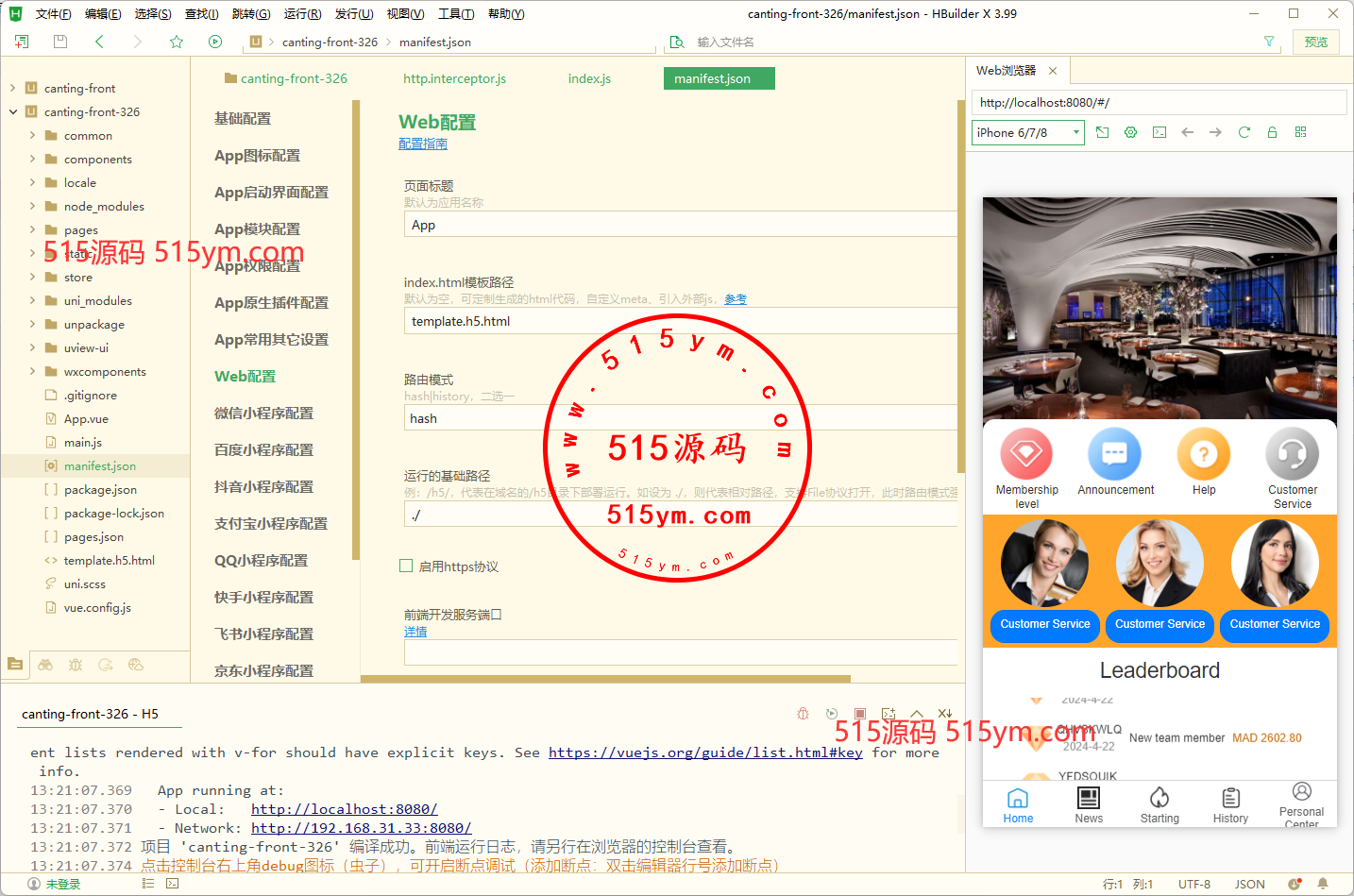Refresh the built-in web browser preview
This screenshot has width=1354, height=896.
(1244, 132)
